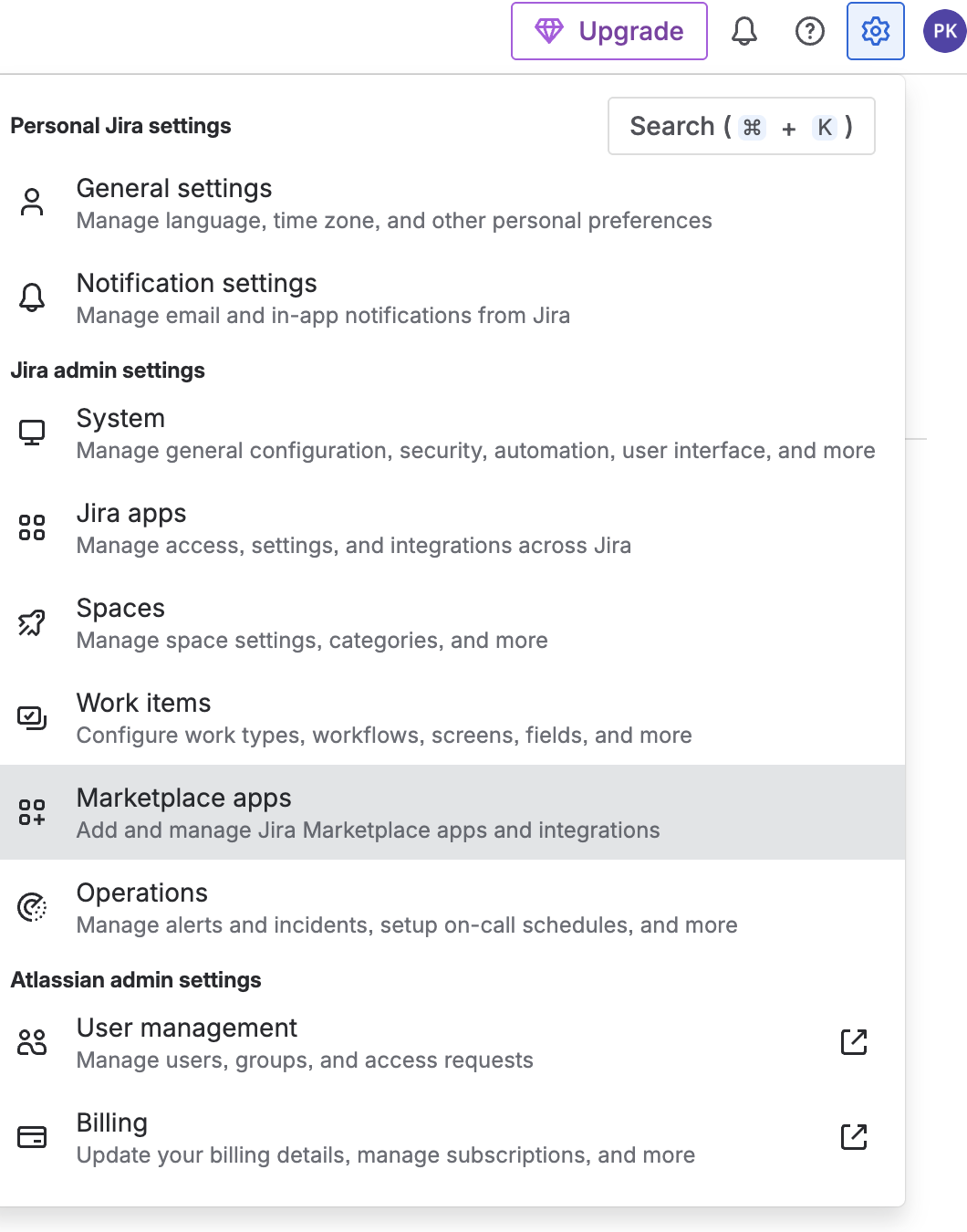Click the Upgrade button
This screenshot has height=1232, width=967.
tap(608, 31)
